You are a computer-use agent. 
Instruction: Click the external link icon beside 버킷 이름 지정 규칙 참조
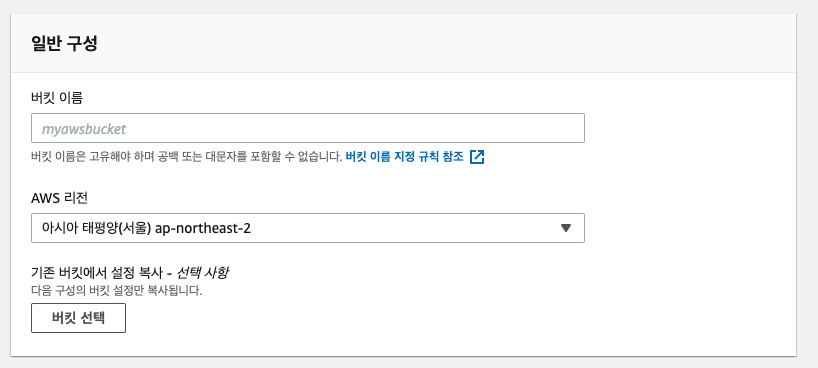[477, 157]
